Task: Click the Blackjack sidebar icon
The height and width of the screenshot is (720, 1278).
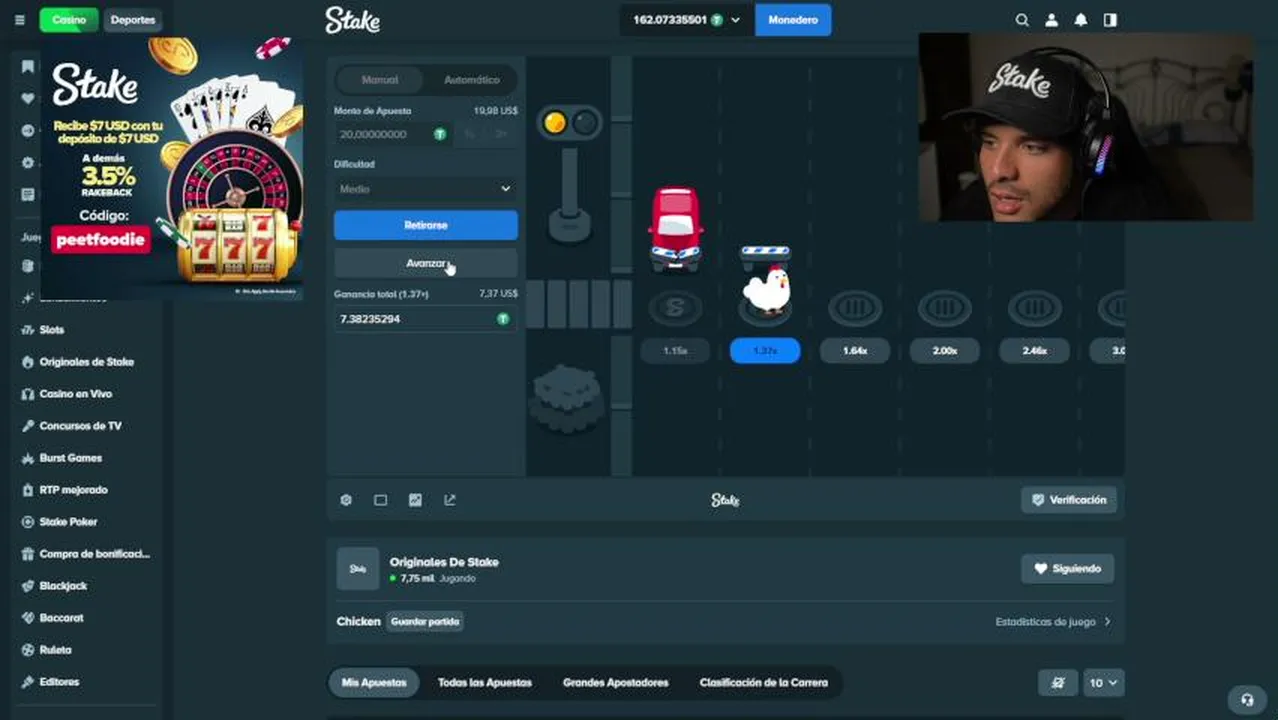Action: [x=28, y=586]
